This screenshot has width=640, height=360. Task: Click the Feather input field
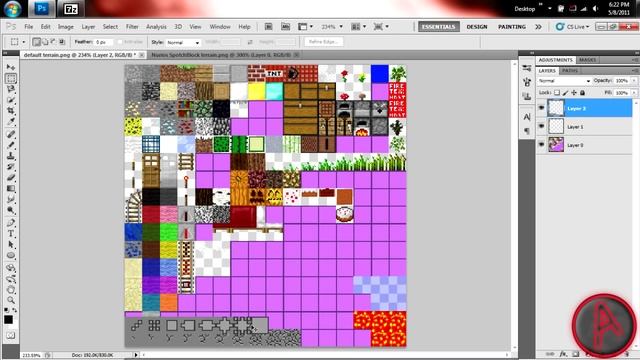104,42
